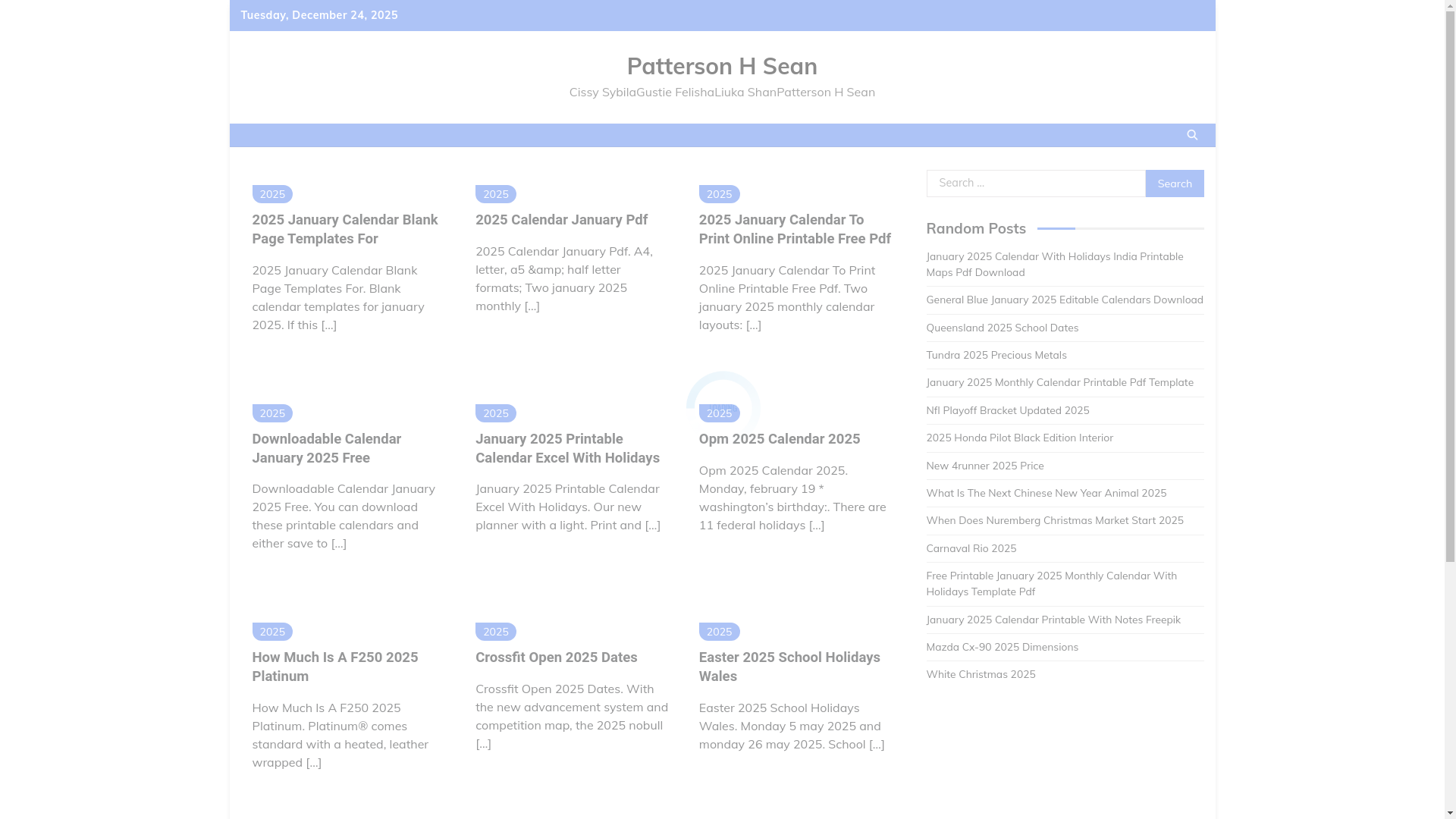Open the Patterson H Sean site title

(722, 66)
